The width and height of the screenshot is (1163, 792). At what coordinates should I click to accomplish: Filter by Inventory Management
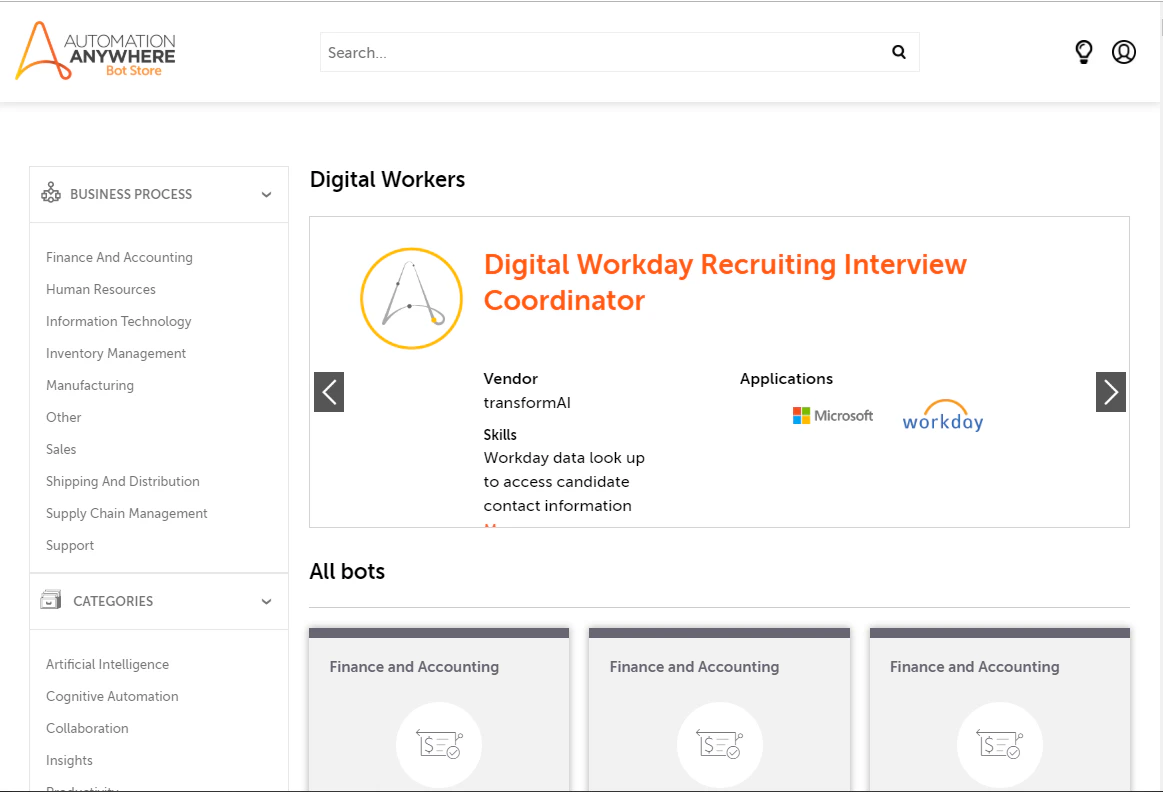click(x=116, y=353)
